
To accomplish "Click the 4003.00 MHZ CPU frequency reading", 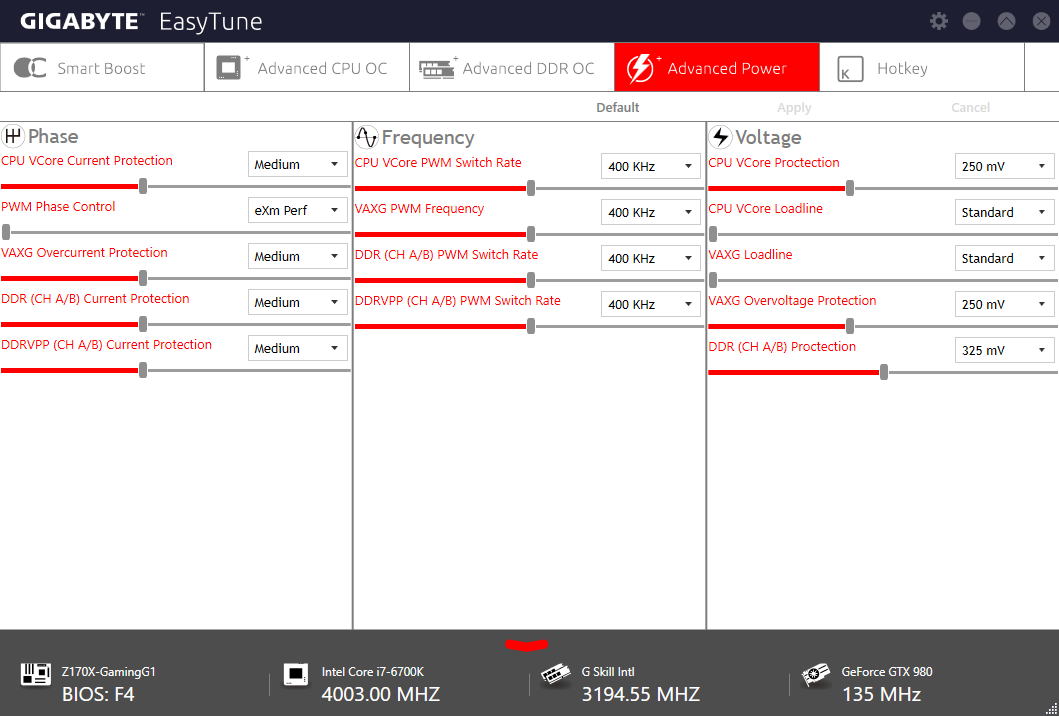I will click(x=381, y=694).
